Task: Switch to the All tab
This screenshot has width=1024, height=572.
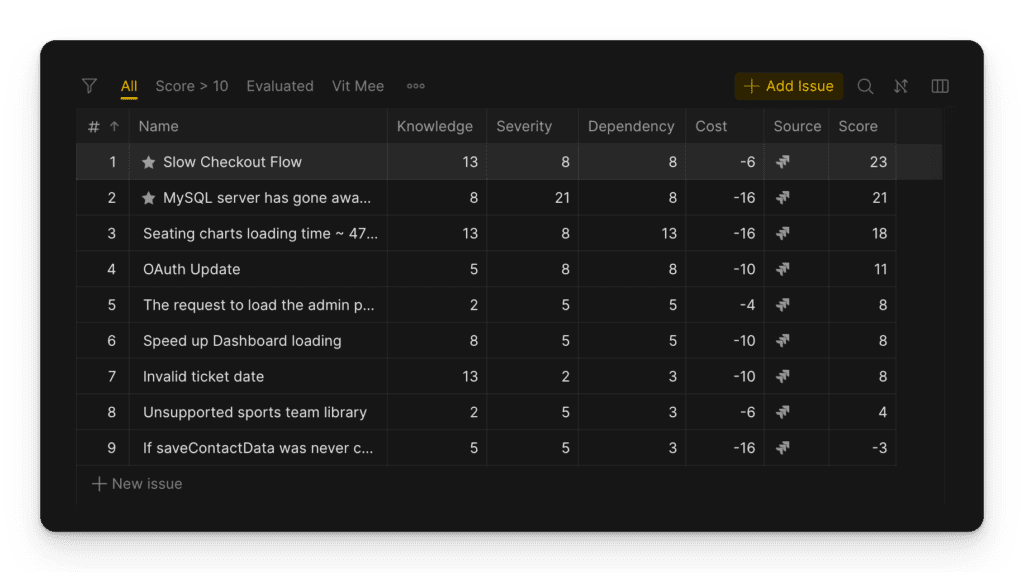Action: pyautogui.click(x=129, y=86)
